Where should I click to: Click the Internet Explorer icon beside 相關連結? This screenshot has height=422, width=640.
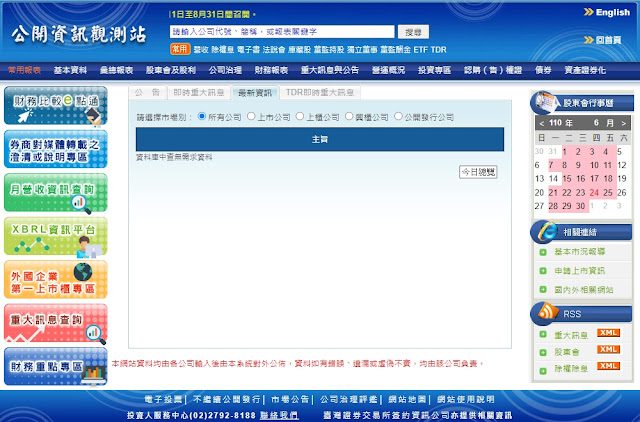point(545,231)
